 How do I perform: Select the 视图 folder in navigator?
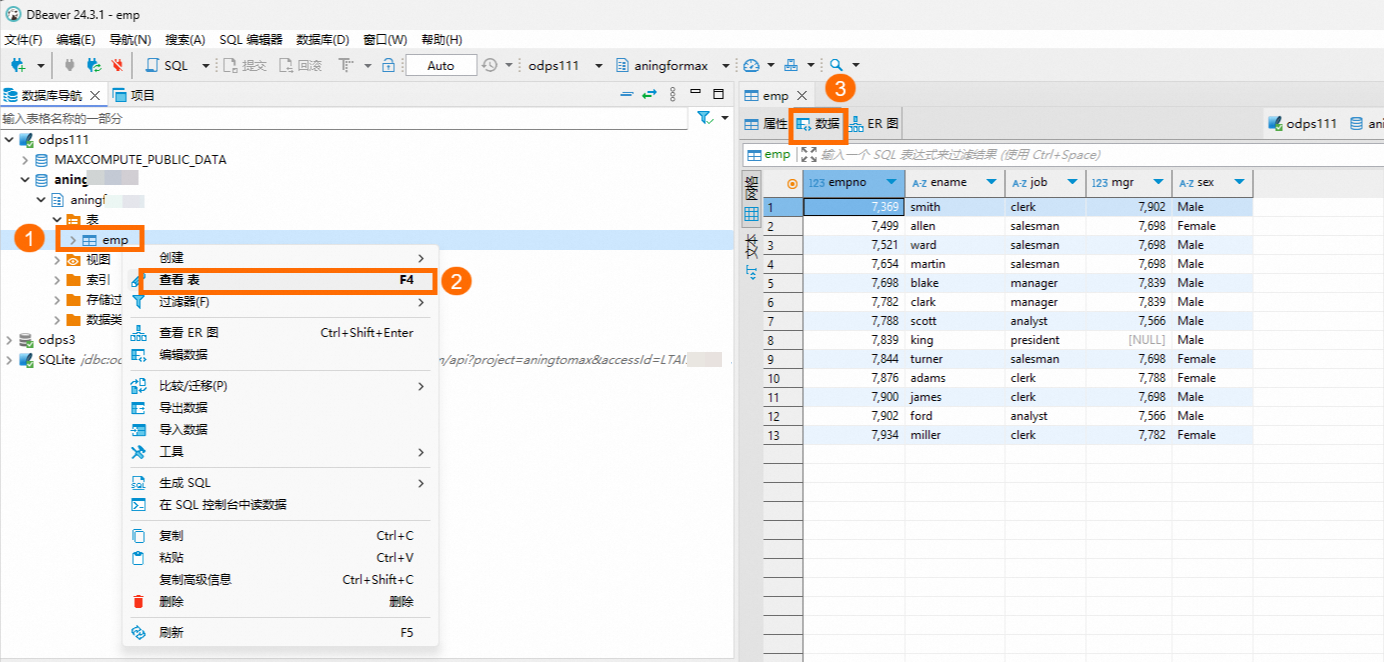point(88,260)
